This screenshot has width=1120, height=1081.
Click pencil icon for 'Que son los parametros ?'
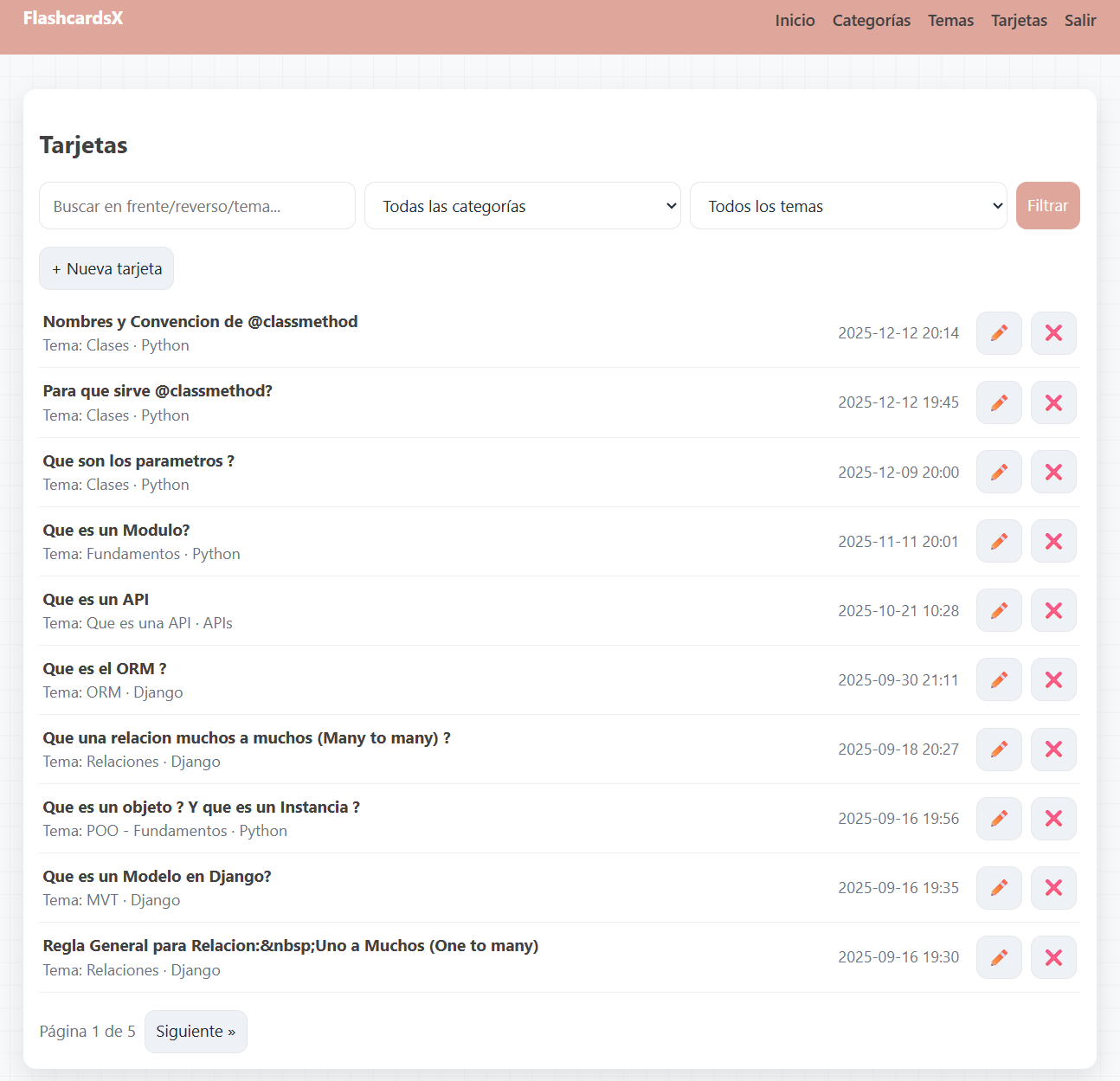[999, 472]
